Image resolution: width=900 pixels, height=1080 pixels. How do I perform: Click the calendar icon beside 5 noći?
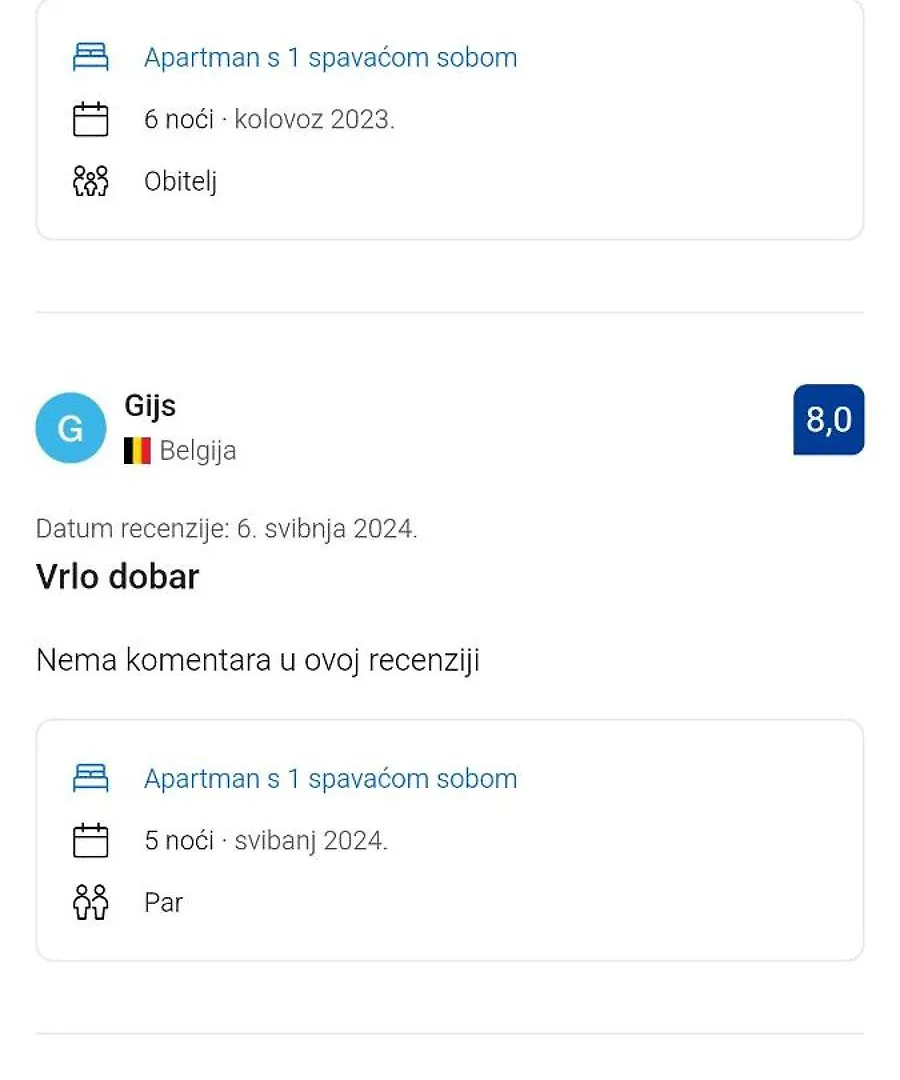[91, 840]
